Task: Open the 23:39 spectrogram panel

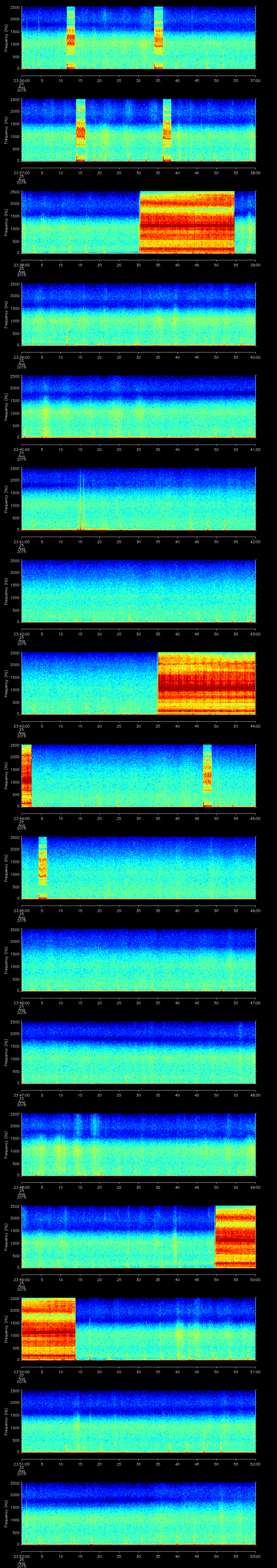Action: coord(138,314)
